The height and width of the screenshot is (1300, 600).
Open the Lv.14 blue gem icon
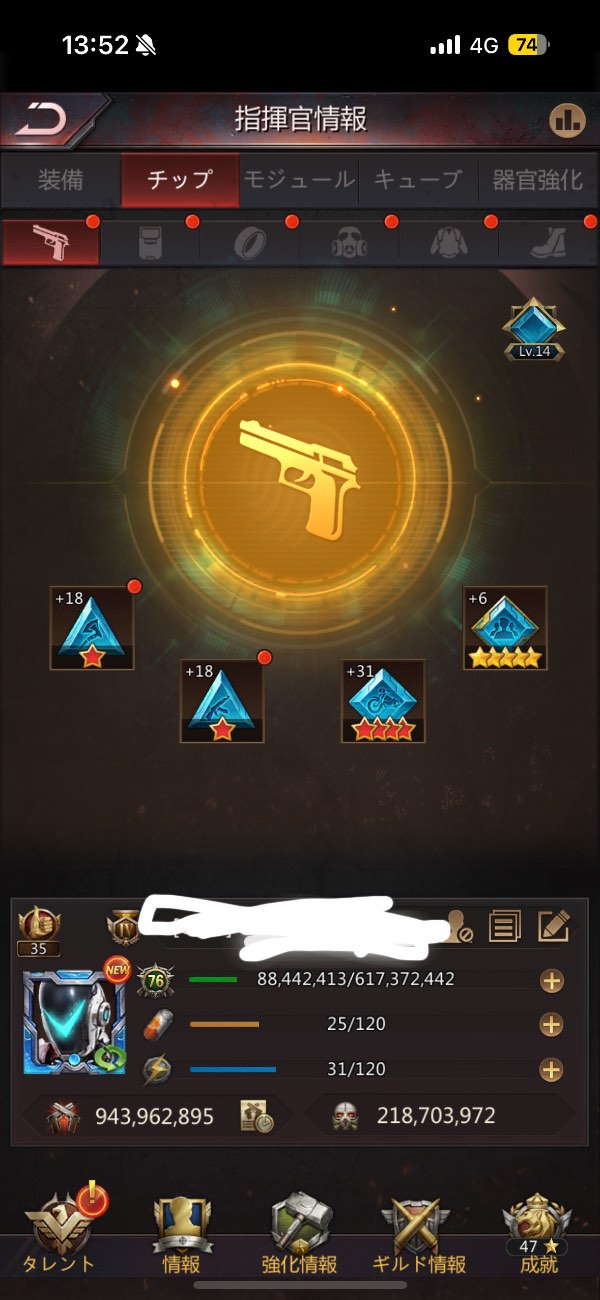click(x=534, y=330)
